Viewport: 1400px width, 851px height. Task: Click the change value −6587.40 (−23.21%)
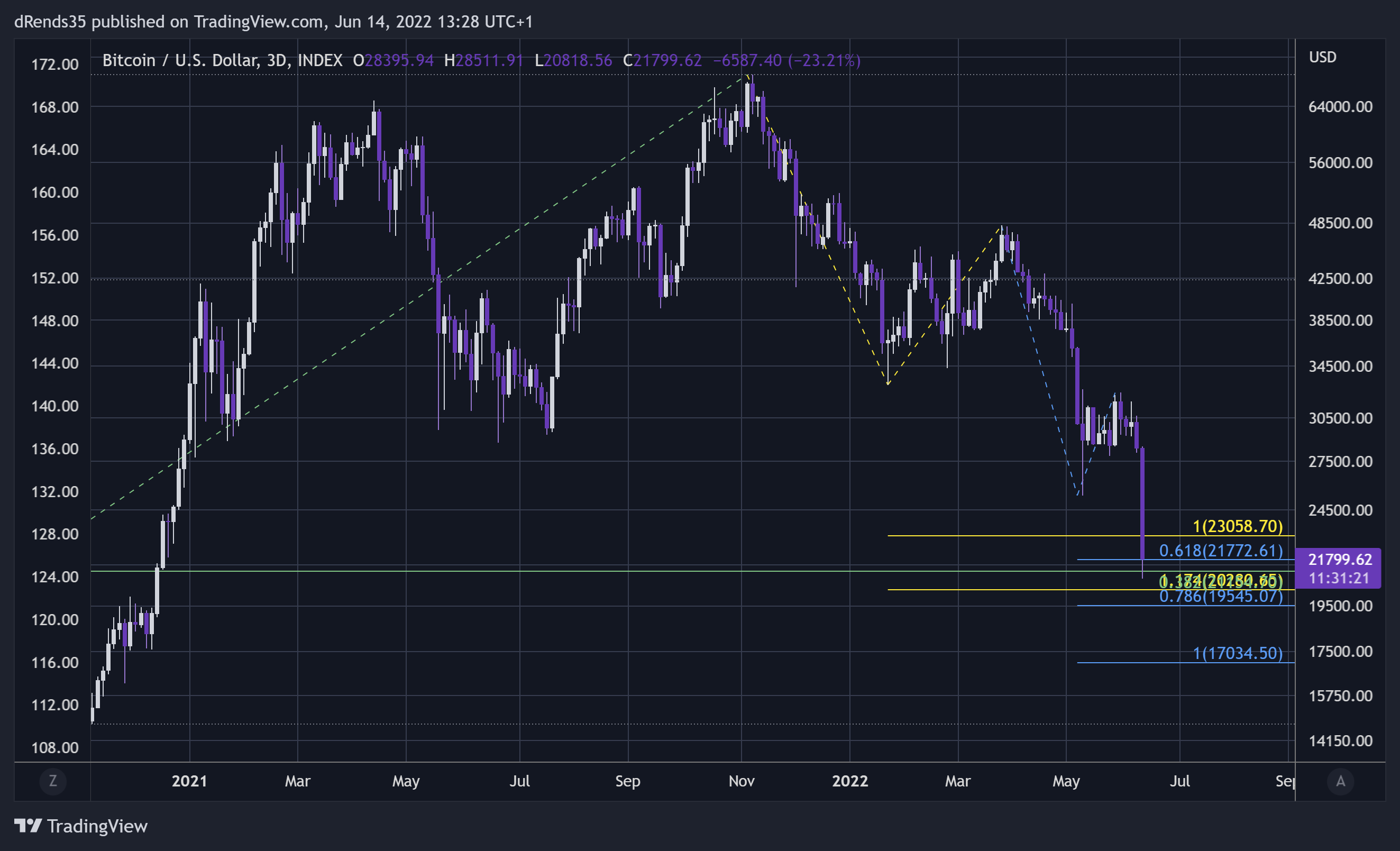click(x=786, y=60)
